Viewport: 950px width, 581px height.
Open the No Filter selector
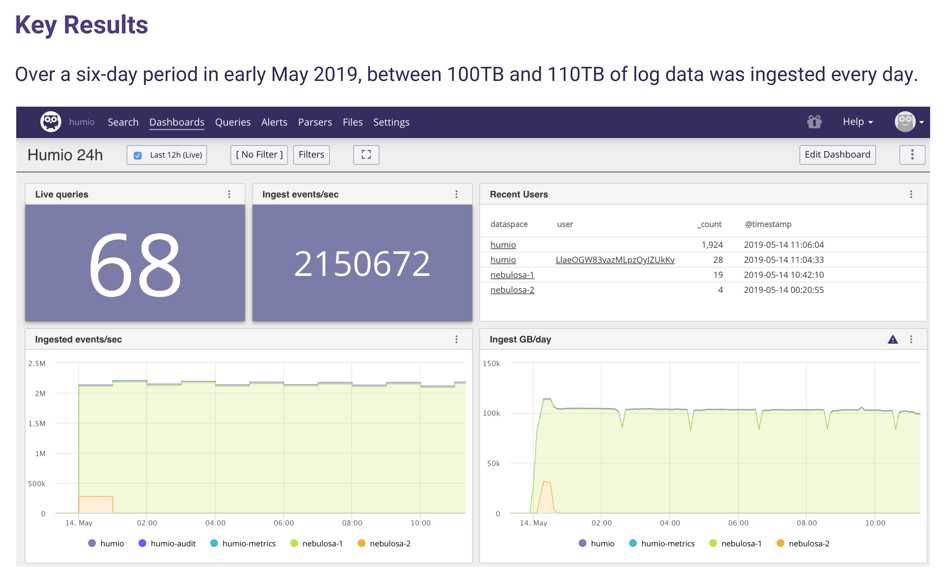[x=259, y=154]
